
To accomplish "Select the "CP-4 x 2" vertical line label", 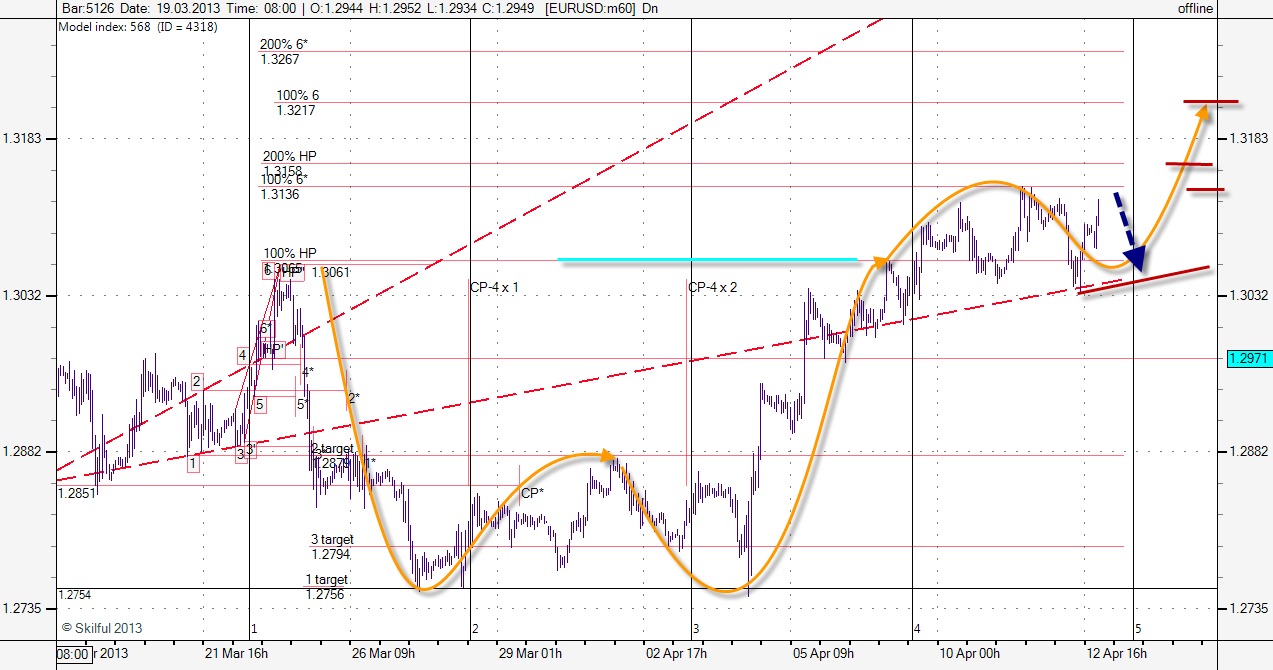I will coord(713,287).
